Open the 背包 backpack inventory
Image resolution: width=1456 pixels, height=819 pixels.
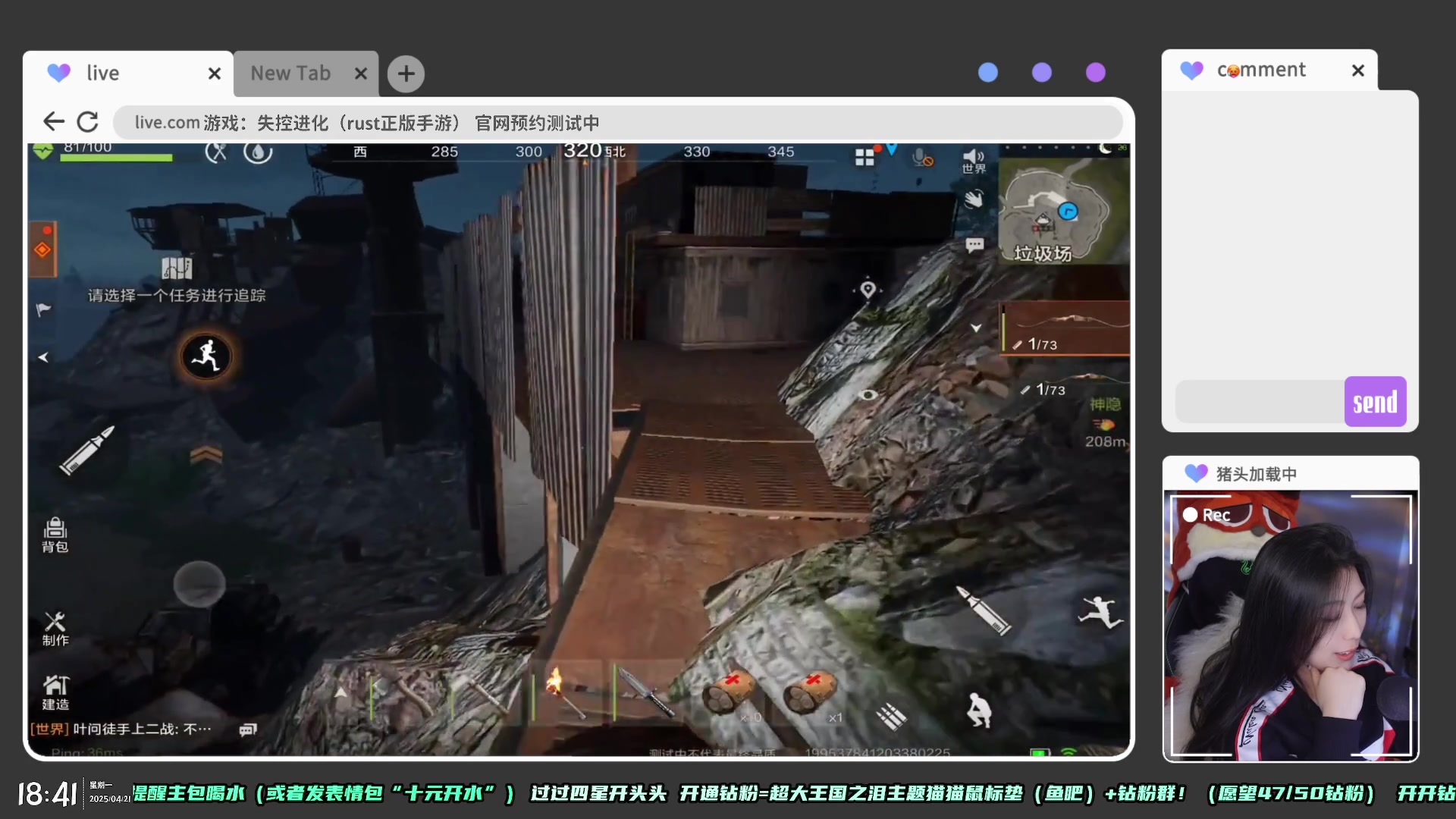click(55, 535)
